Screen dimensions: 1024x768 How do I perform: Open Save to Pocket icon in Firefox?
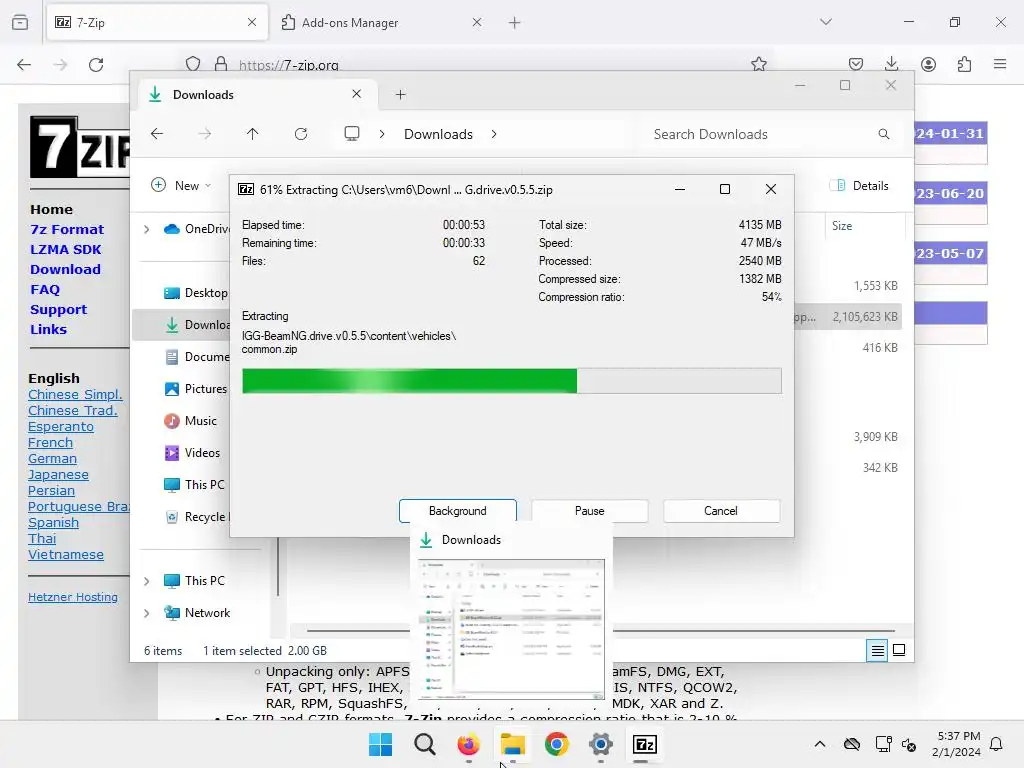click(856, 64)
